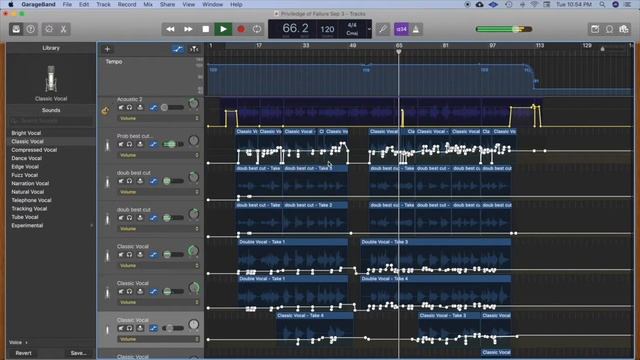Viewport: 640px width, 360px height.
Task: Open the Tuner tool
Action: (x=383, y=29)
